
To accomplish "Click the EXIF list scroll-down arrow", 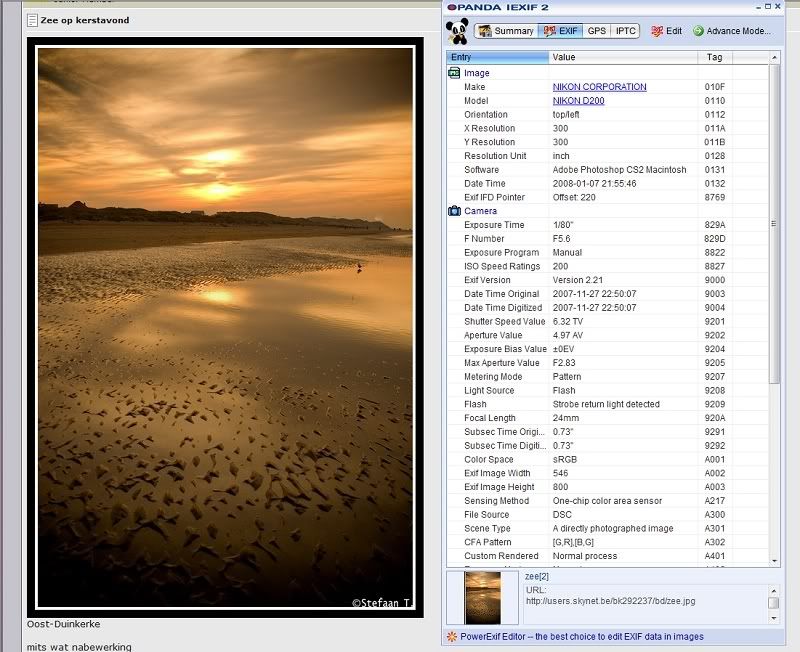I will coord(774,561).
